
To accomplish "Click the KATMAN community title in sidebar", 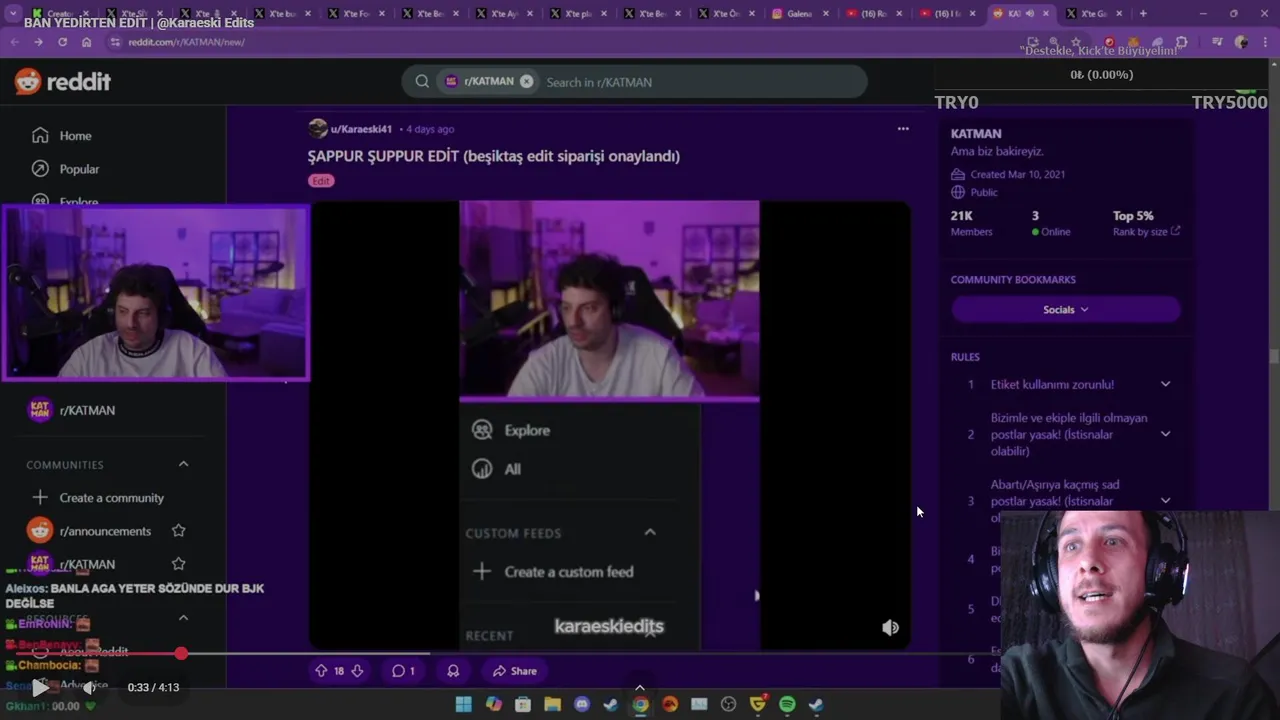I will [976, 133].
